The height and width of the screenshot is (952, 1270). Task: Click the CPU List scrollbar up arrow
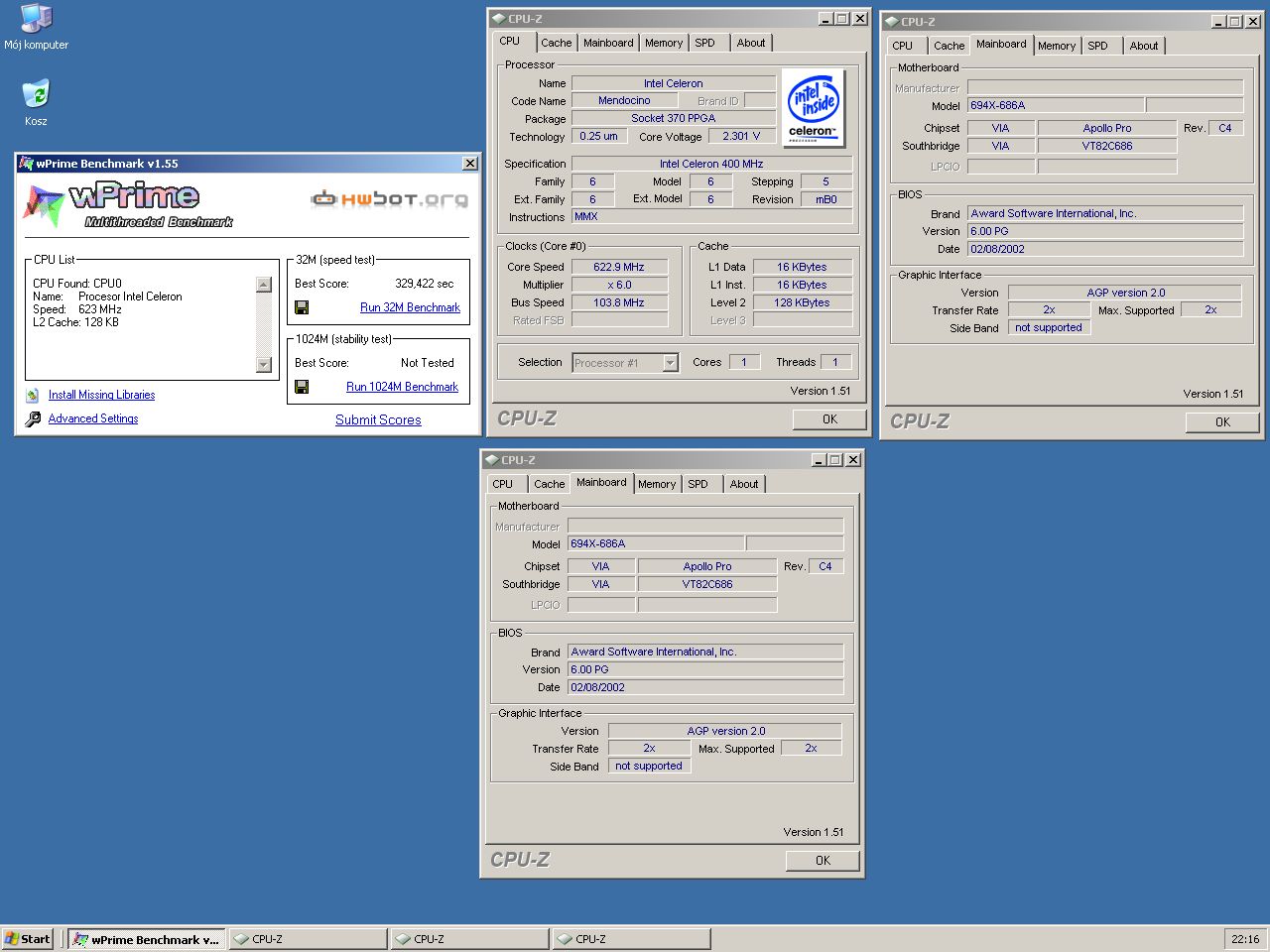263,286
